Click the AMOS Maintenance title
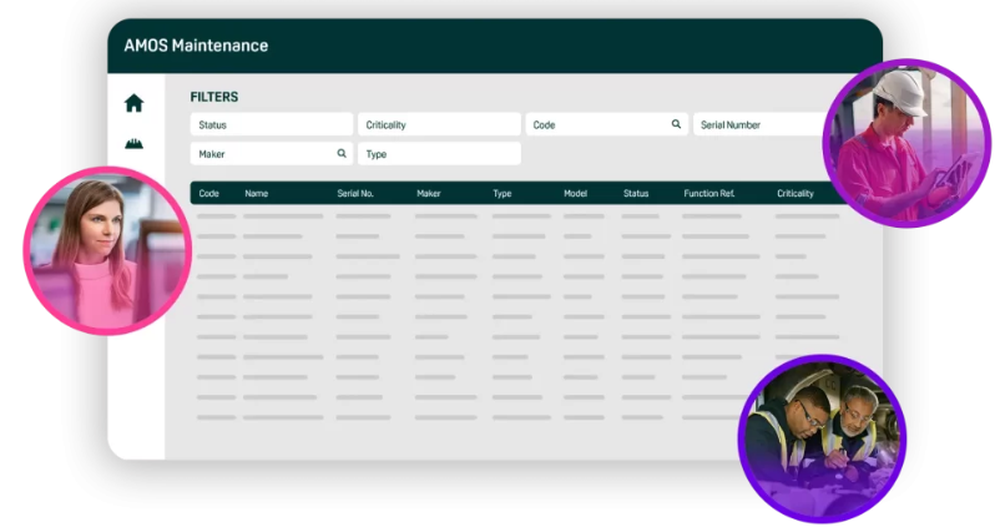The width and height of the screenshot is (1000, 529). click(196, 45)
